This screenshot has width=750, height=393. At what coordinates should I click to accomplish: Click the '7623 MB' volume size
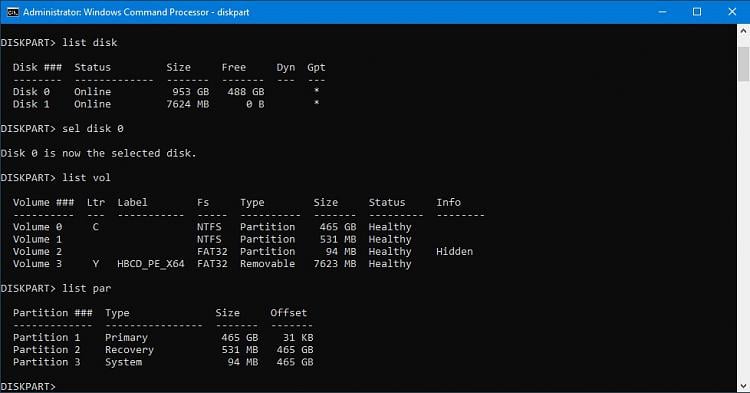[335, 264]
